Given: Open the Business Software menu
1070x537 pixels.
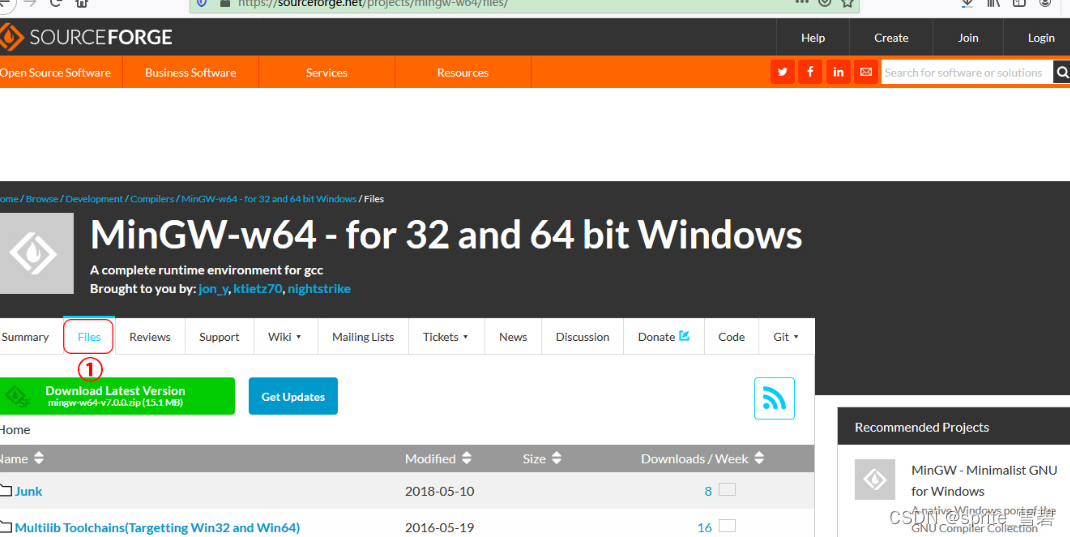Looking at the screenshot, I should [x=190, y=72].
